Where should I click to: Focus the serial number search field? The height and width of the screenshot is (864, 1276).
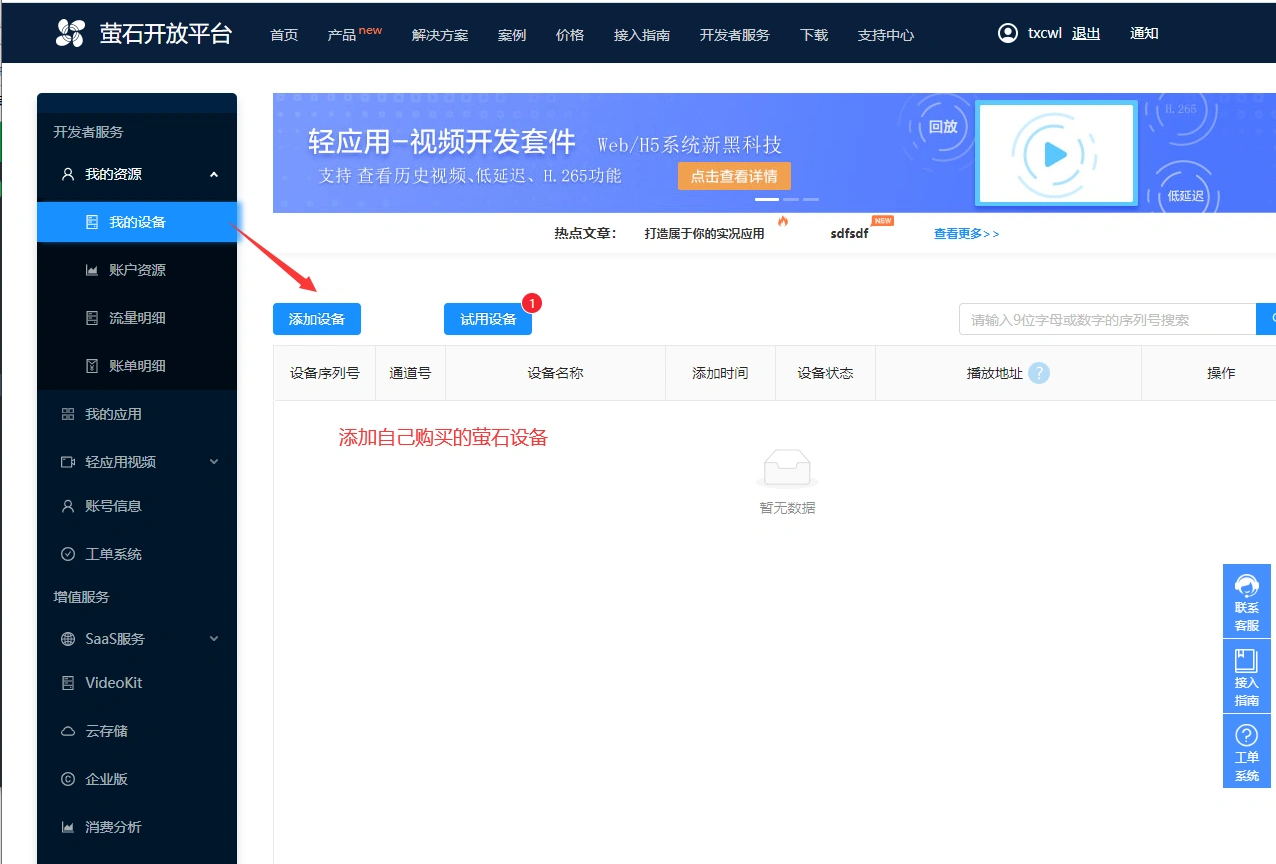(x=1107, y=319)
